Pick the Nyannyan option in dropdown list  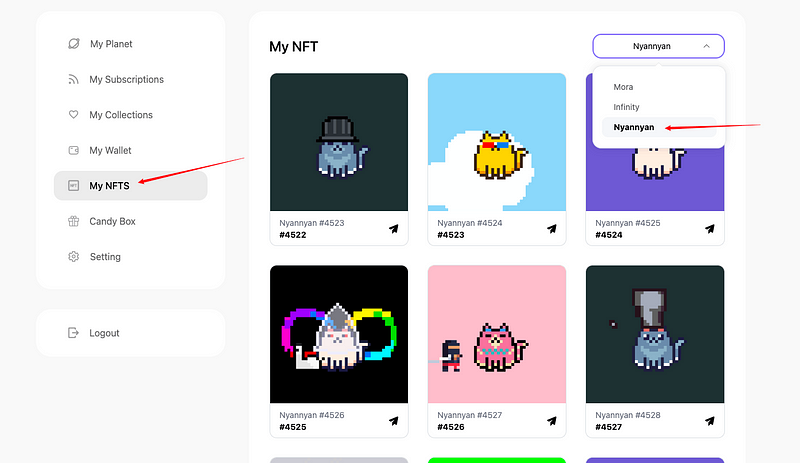tap(634, 127)
